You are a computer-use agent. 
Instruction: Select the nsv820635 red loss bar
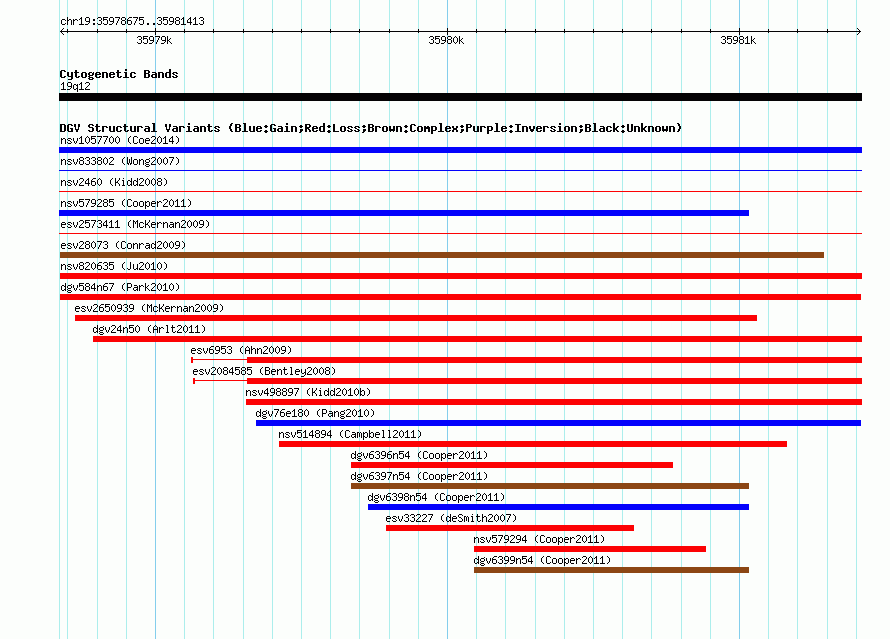coord(460,276)
